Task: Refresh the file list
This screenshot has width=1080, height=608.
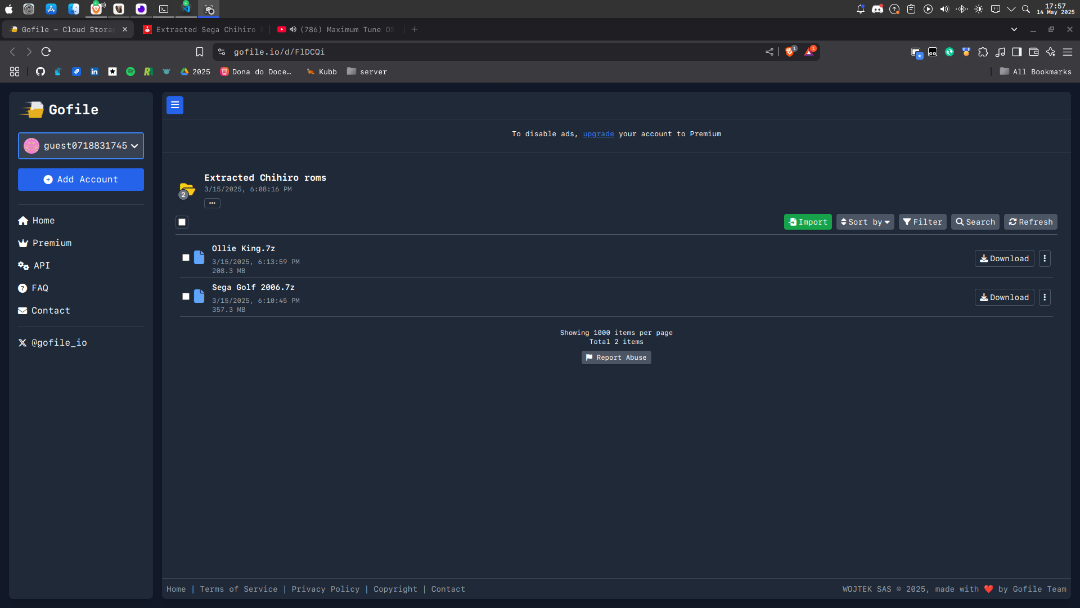Action: coord(1030,222)
